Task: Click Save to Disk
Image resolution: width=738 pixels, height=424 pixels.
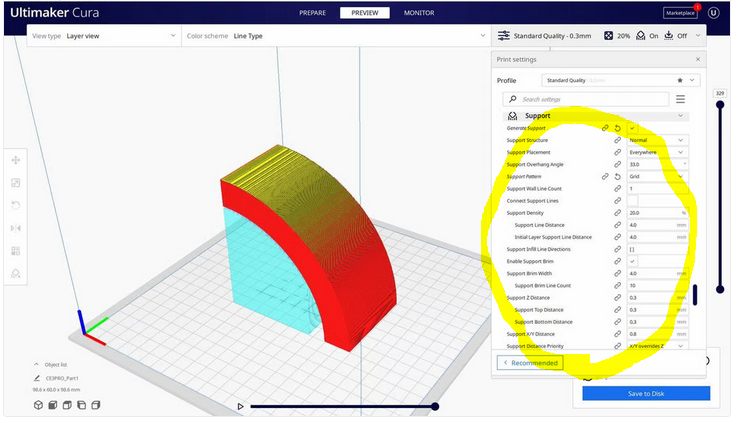Action: click(x=646, y=393)
